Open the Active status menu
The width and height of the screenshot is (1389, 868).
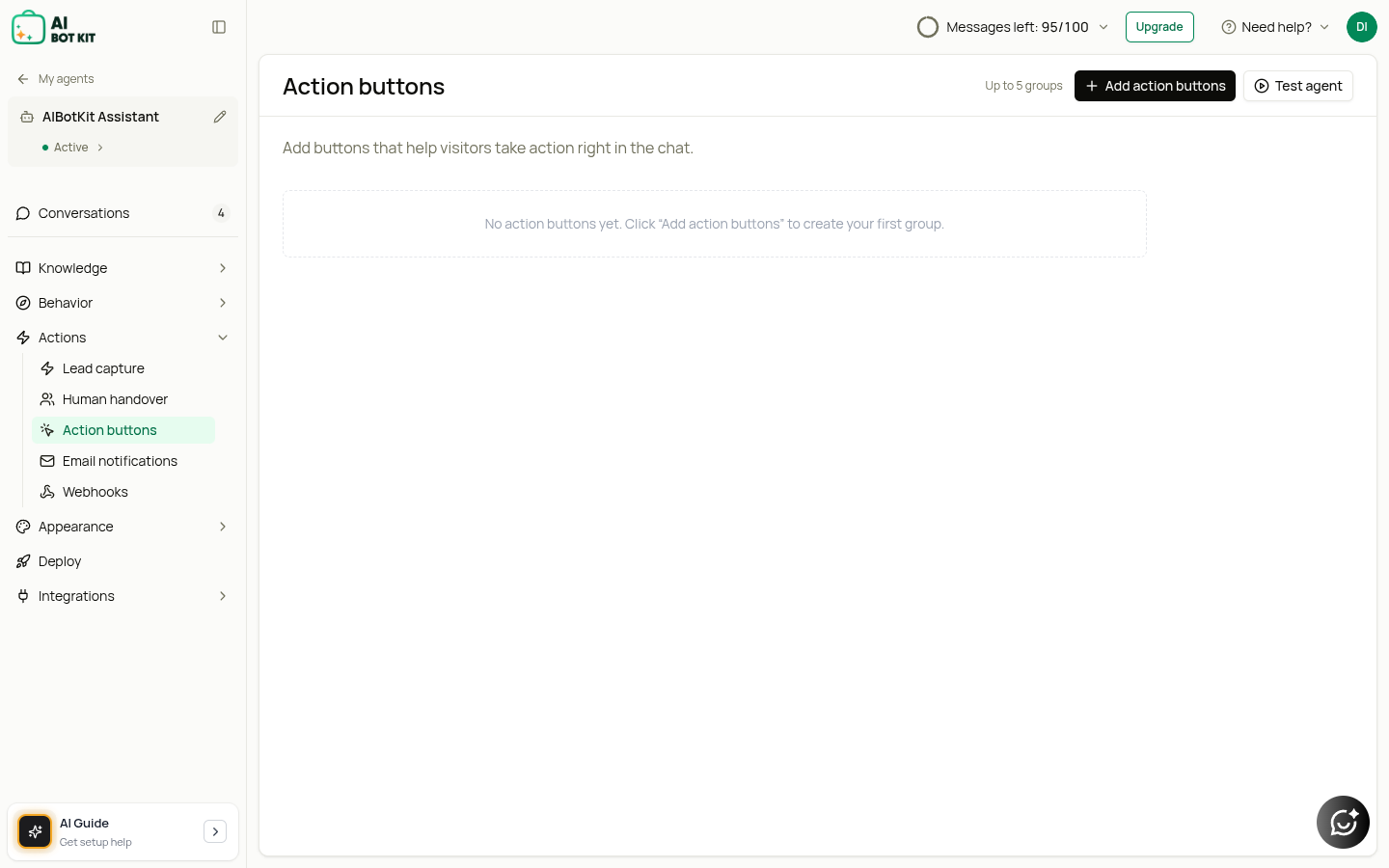pyautogui.click(x=73, y=148)
